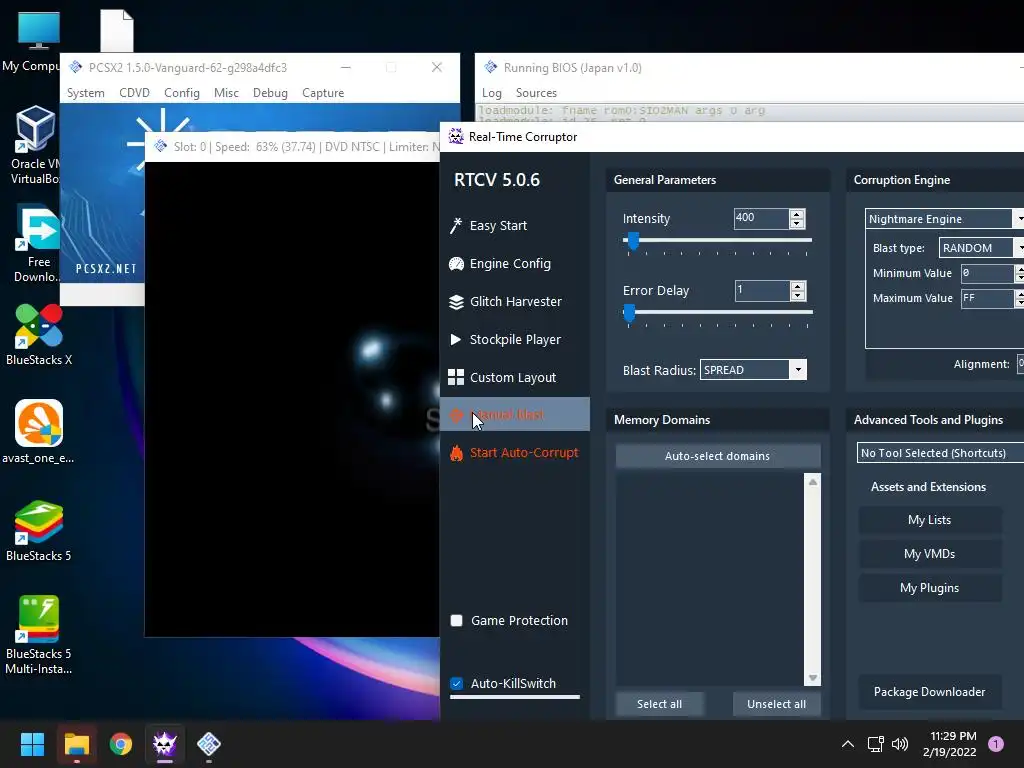The height and width of the screenshot is (768, 1024).
Task: Open Custom Layout grid icon
Action: (456, 377)
